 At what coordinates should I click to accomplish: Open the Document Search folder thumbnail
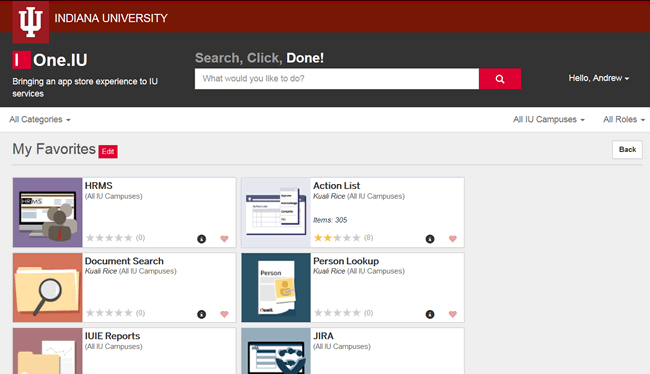point(48,288)
